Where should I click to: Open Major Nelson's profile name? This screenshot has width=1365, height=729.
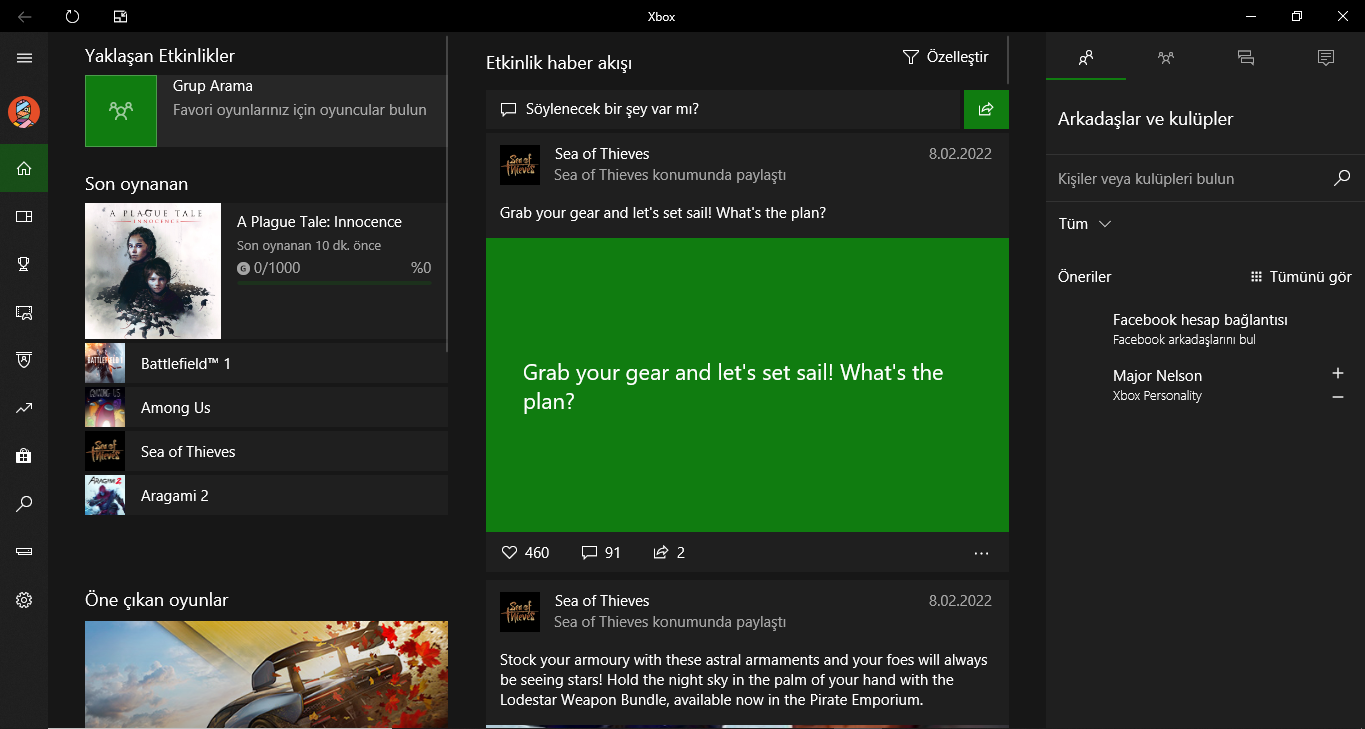point(1157,376)
